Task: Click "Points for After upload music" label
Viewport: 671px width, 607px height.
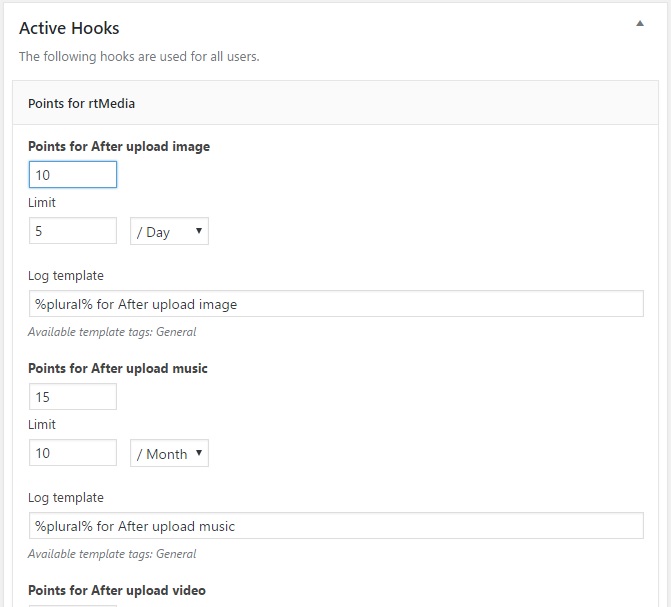Action: [x=118, y=368]
